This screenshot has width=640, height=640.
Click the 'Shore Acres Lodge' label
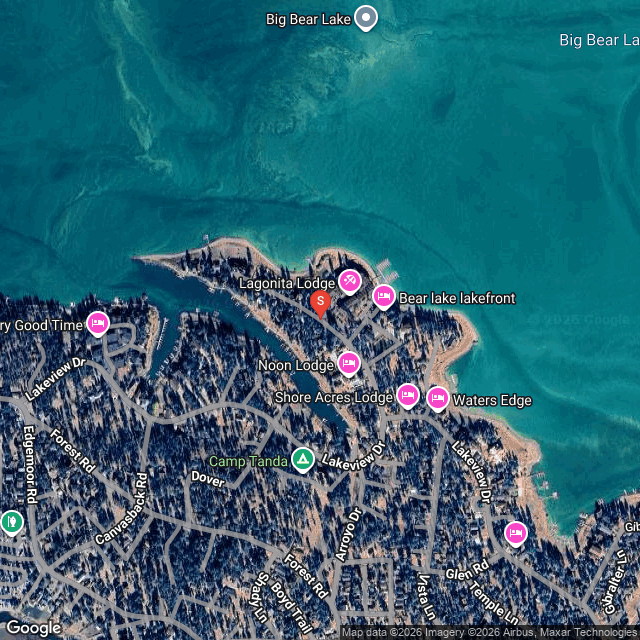coord(333,398)
